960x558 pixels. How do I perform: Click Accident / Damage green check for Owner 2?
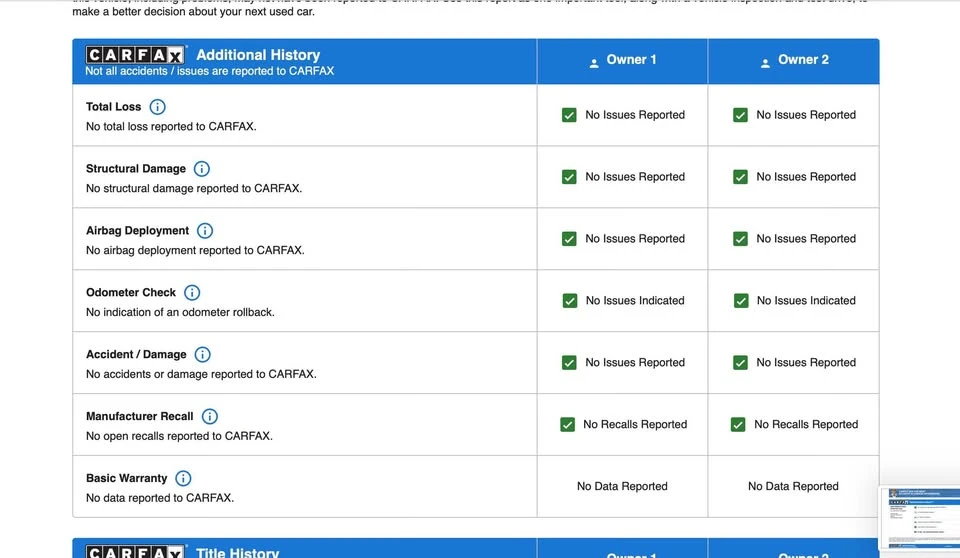click(740, 363)
